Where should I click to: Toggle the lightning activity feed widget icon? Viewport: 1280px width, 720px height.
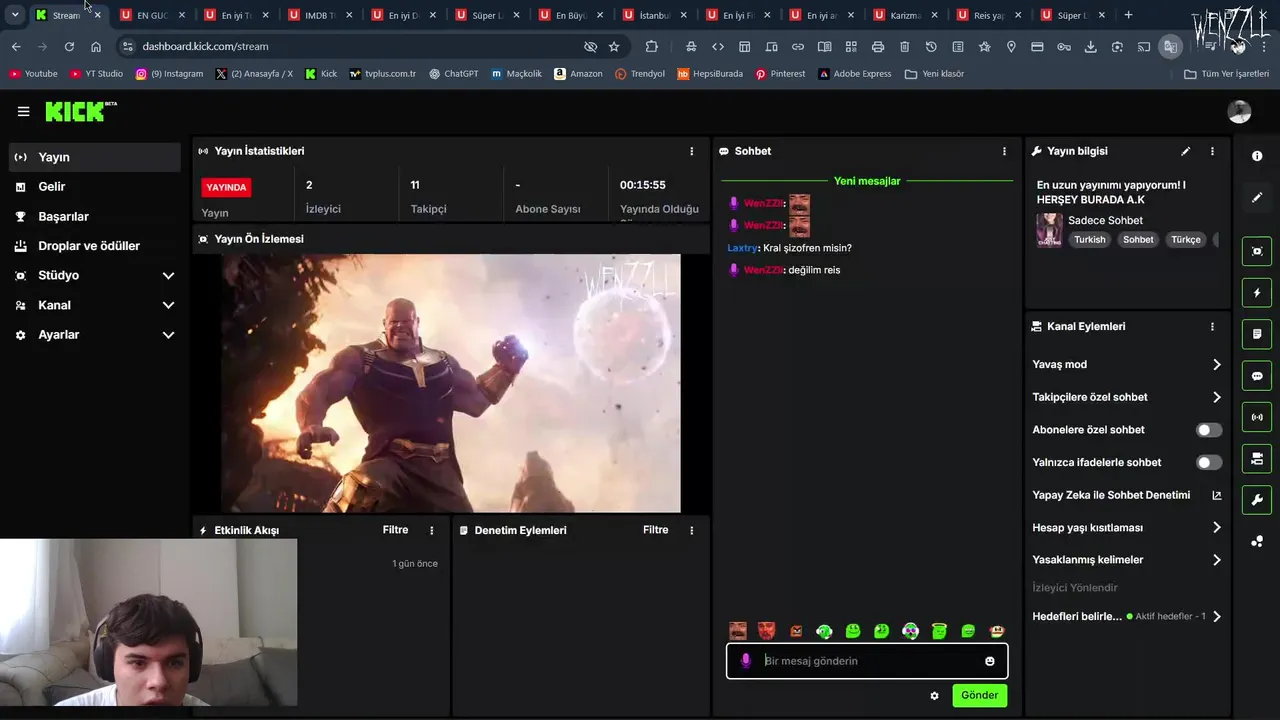tap(1257, 293)
